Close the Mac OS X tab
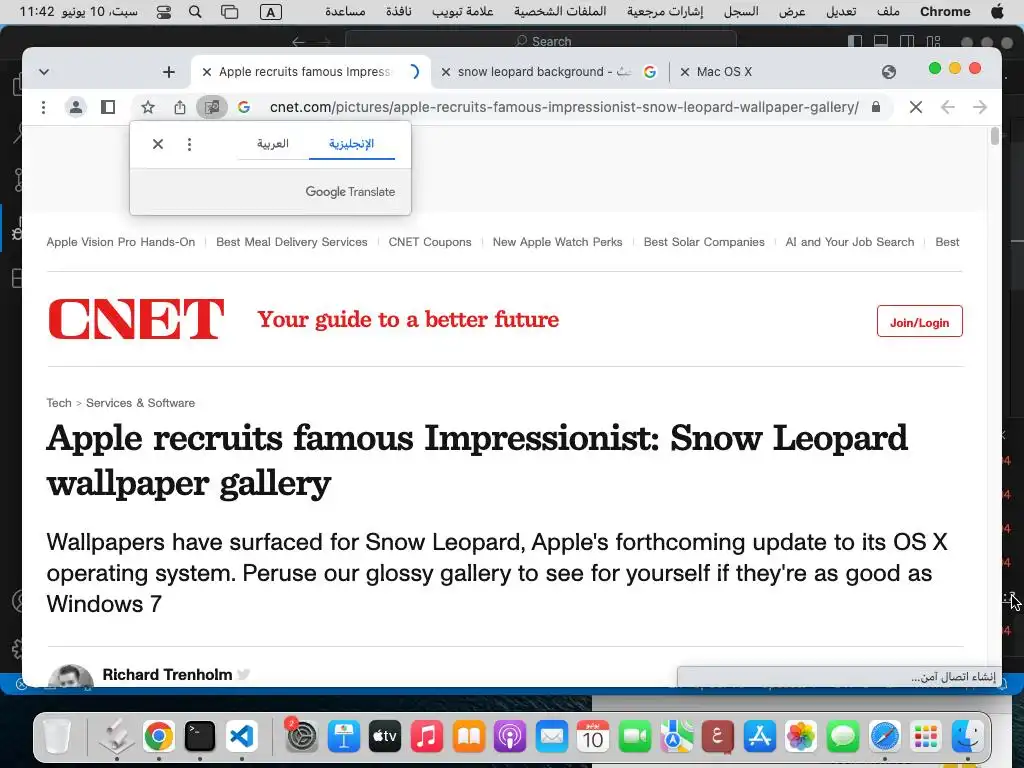The width and height of the screenshot is (1024, 768). pos(684,72)
